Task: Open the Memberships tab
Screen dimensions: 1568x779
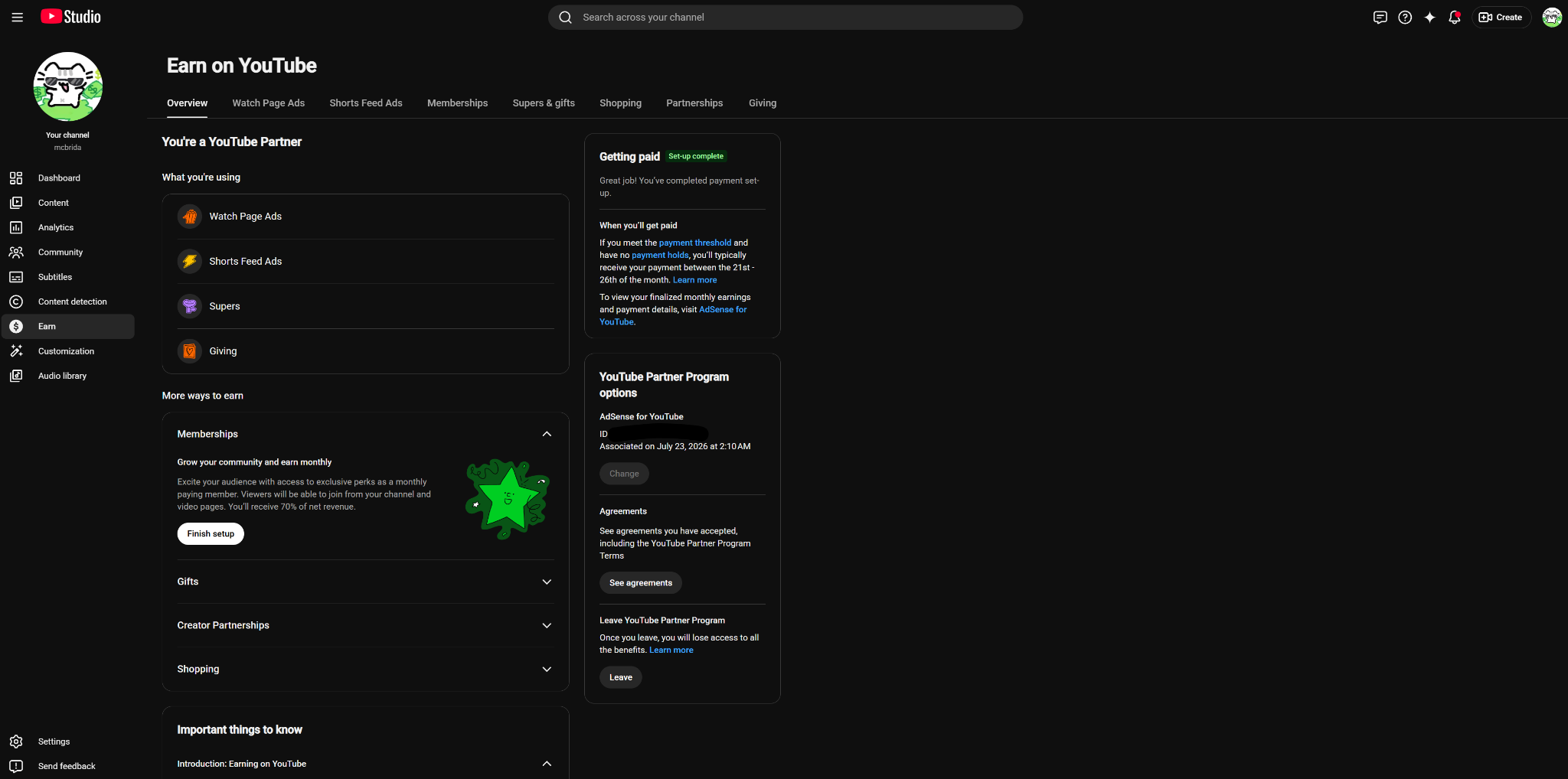Action: (x=457, y=103)
